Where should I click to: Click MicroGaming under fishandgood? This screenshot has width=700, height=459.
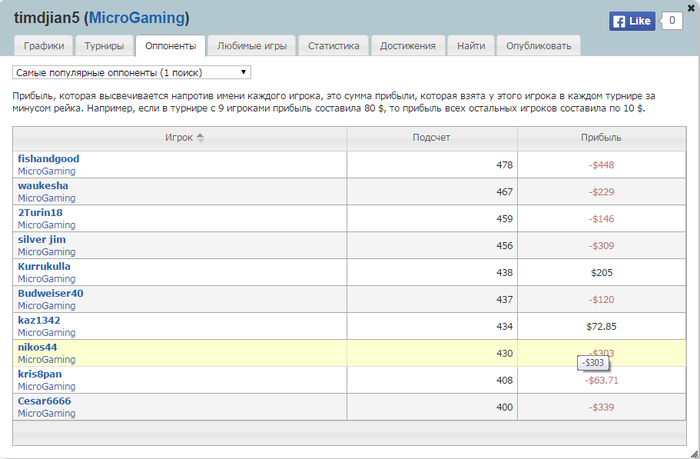click(x=46, y=171)
